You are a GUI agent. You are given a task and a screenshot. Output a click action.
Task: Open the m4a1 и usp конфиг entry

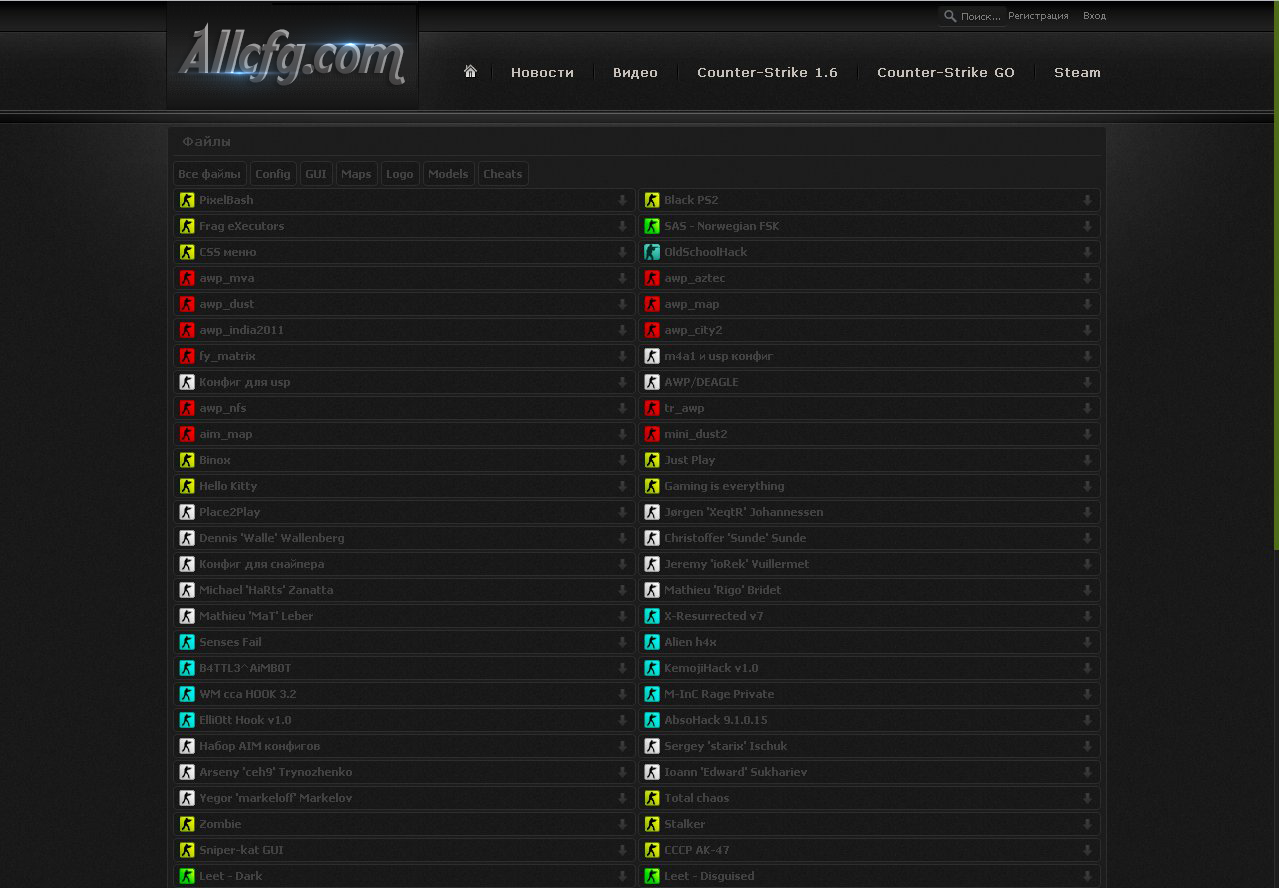point(869,356)
